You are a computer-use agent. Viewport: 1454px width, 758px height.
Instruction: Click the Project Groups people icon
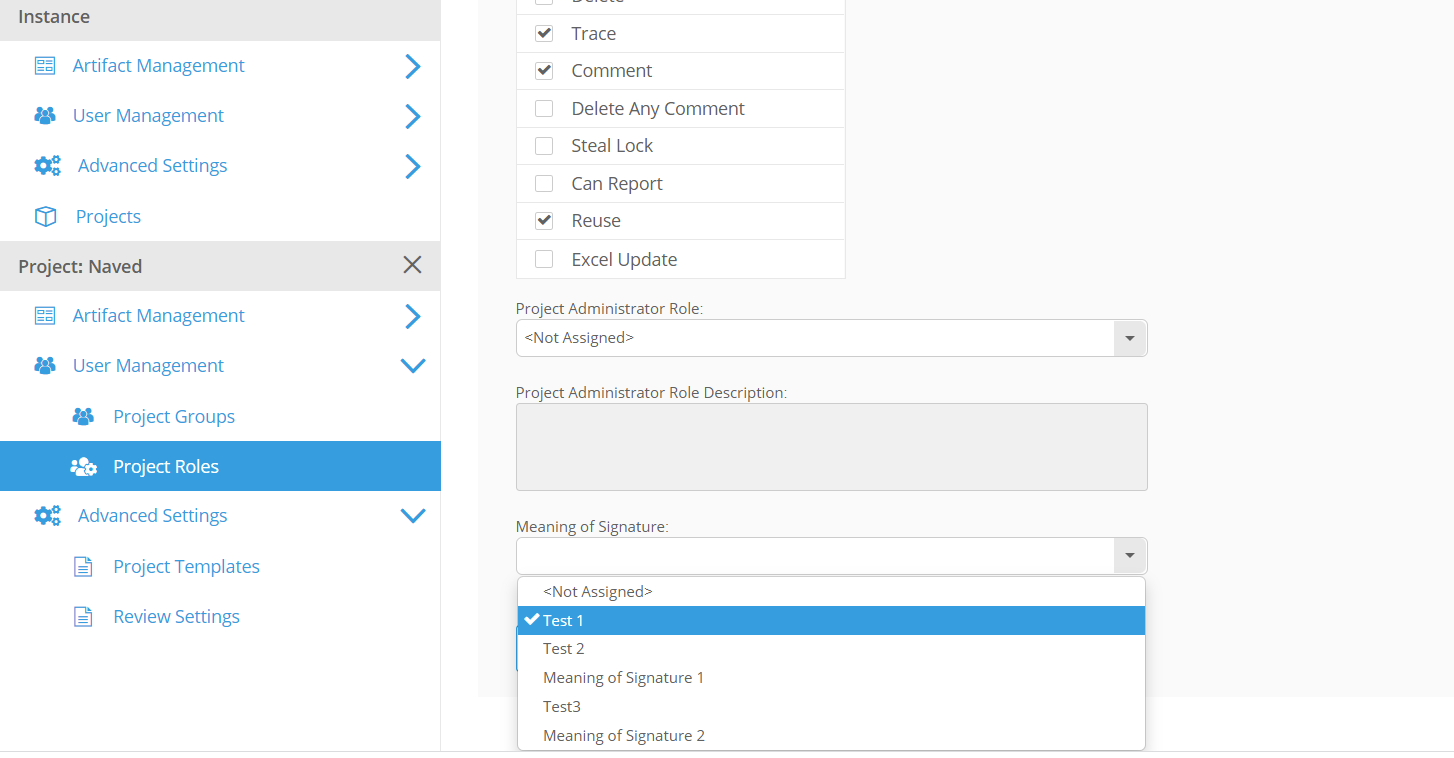pyautogui.click(x=83, y=417)
